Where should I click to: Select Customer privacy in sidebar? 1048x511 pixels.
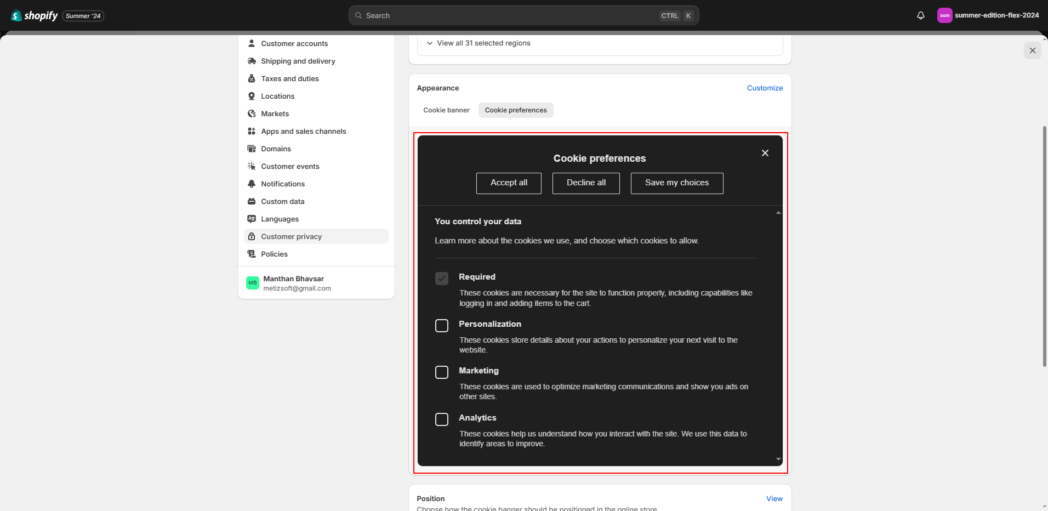[x=316, y=236]
